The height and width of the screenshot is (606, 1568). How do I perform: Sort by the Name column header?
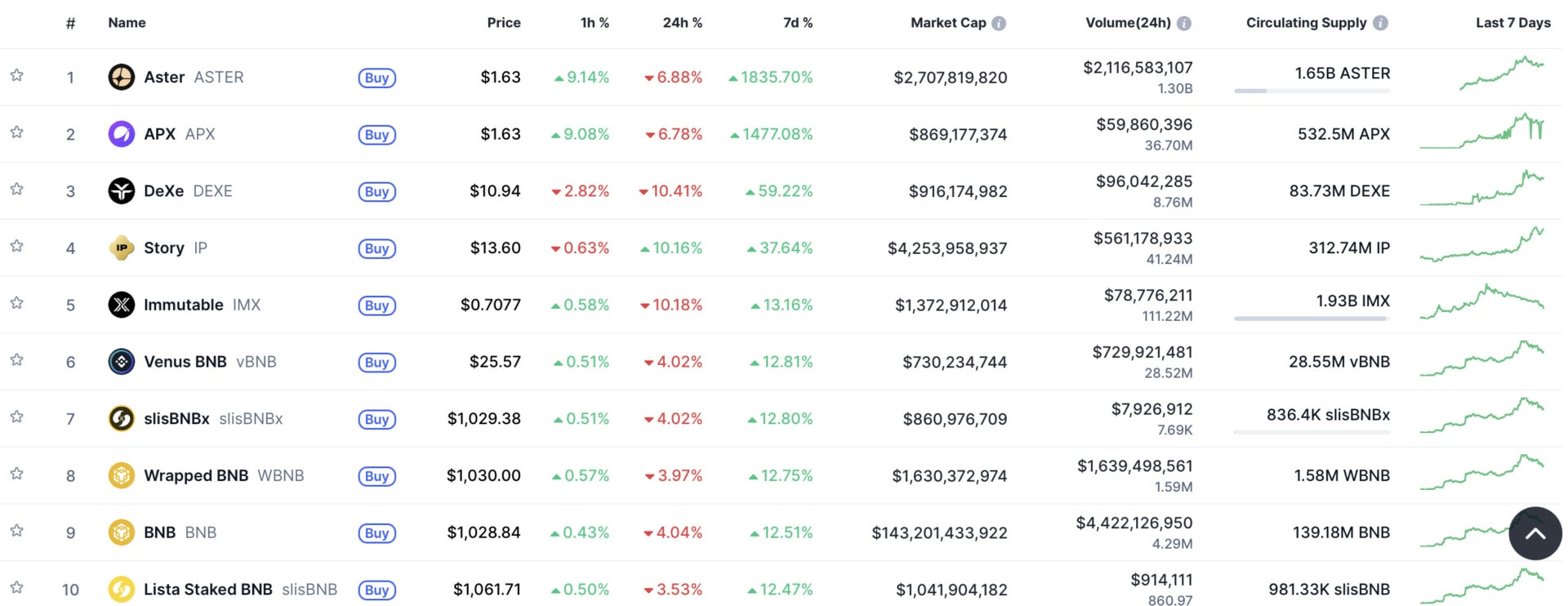point(127,23)
